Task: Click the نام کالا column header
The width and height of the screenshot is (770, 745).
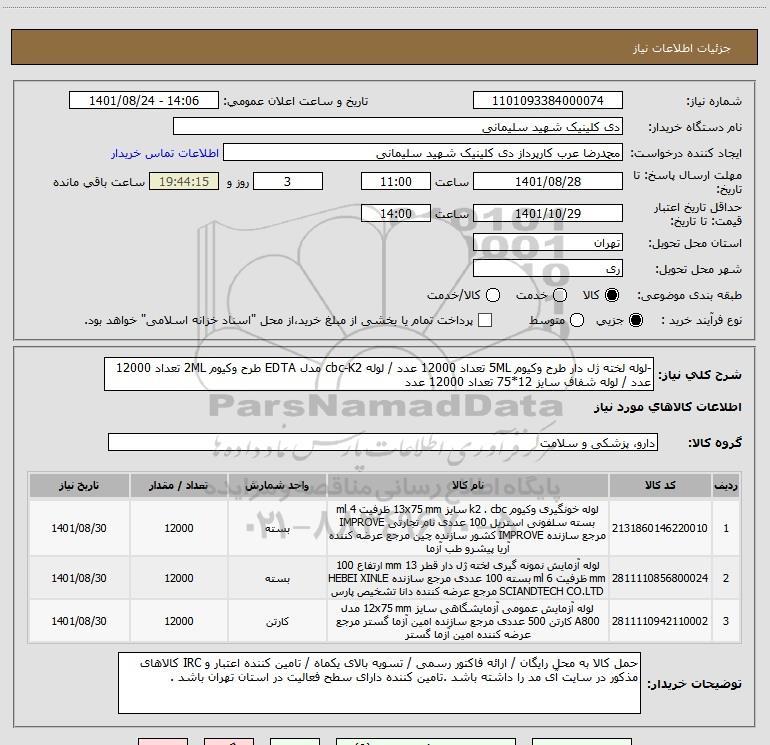Action: coord(468,486)
